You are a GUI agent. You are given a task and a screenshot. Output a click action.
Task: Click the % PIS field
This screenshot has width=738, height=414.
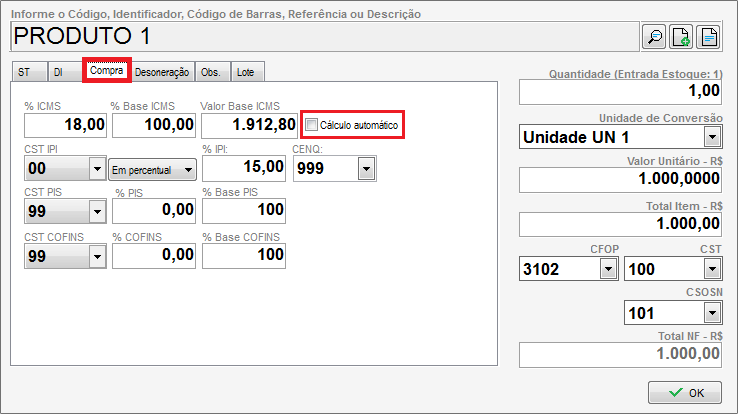tap(154, 210)
